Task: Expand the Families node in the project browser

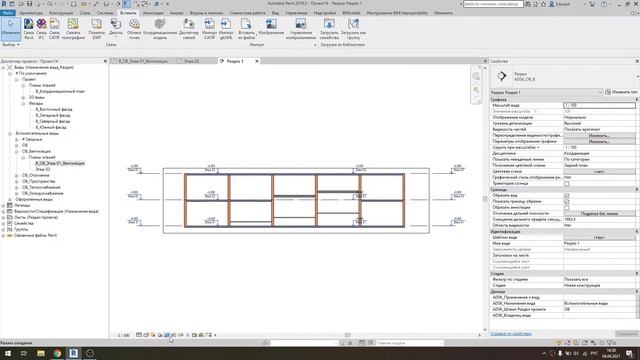Action: pos(3,224)
